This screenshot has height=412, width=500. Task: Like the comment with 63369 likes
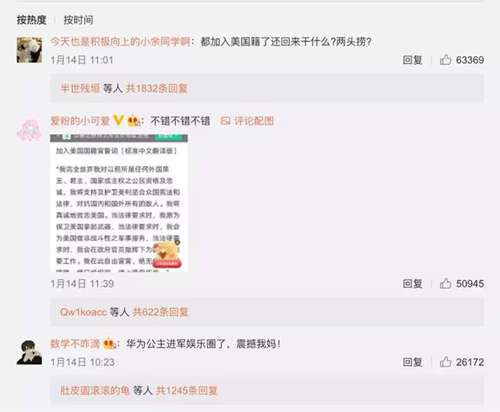(x=445, y=60)
